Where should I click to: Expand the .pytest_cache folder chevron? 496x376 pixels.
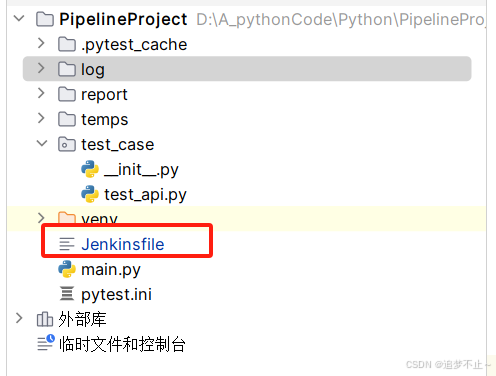coord(41,43)
